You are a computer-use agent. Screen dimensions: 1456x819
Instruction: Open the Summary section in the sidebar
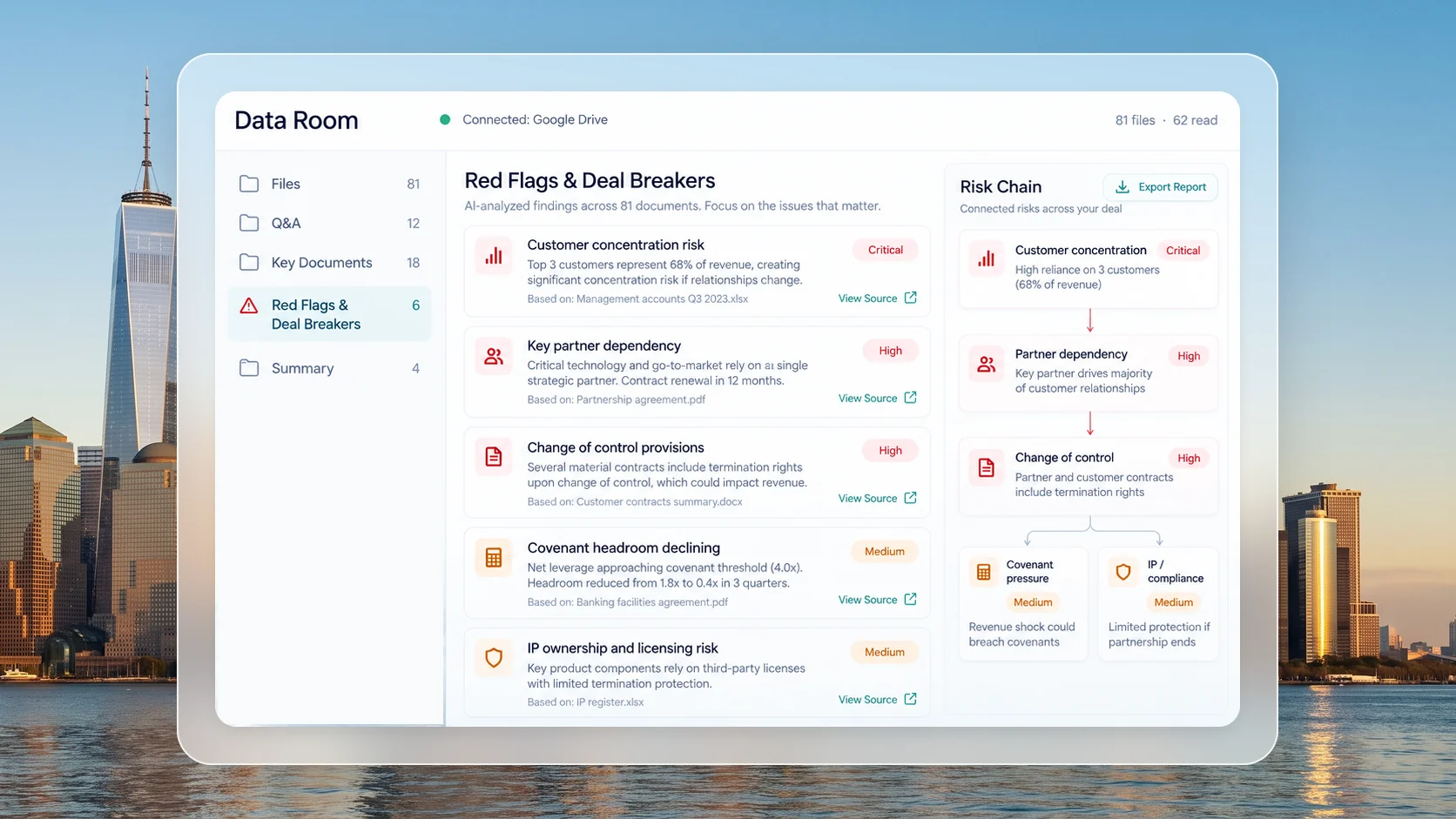click(x=329, y=368)
